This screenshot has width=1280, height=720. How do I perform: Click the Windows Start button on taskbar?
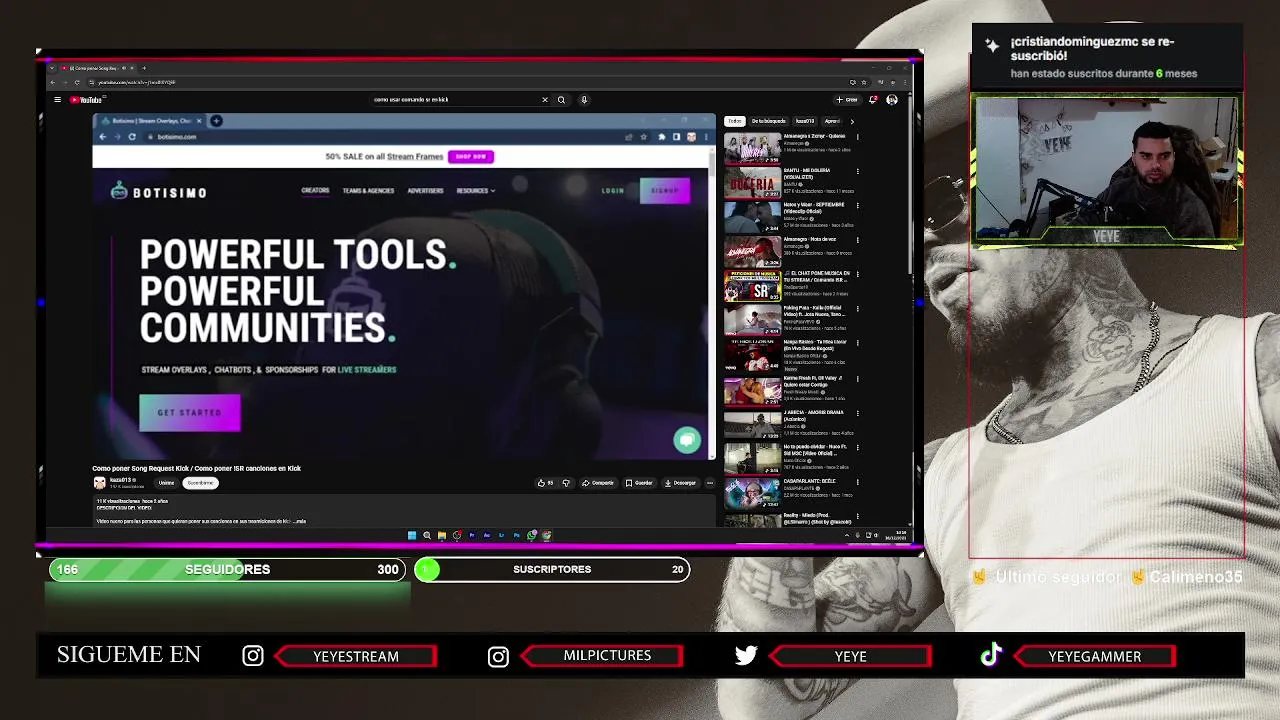pos(412,535)
